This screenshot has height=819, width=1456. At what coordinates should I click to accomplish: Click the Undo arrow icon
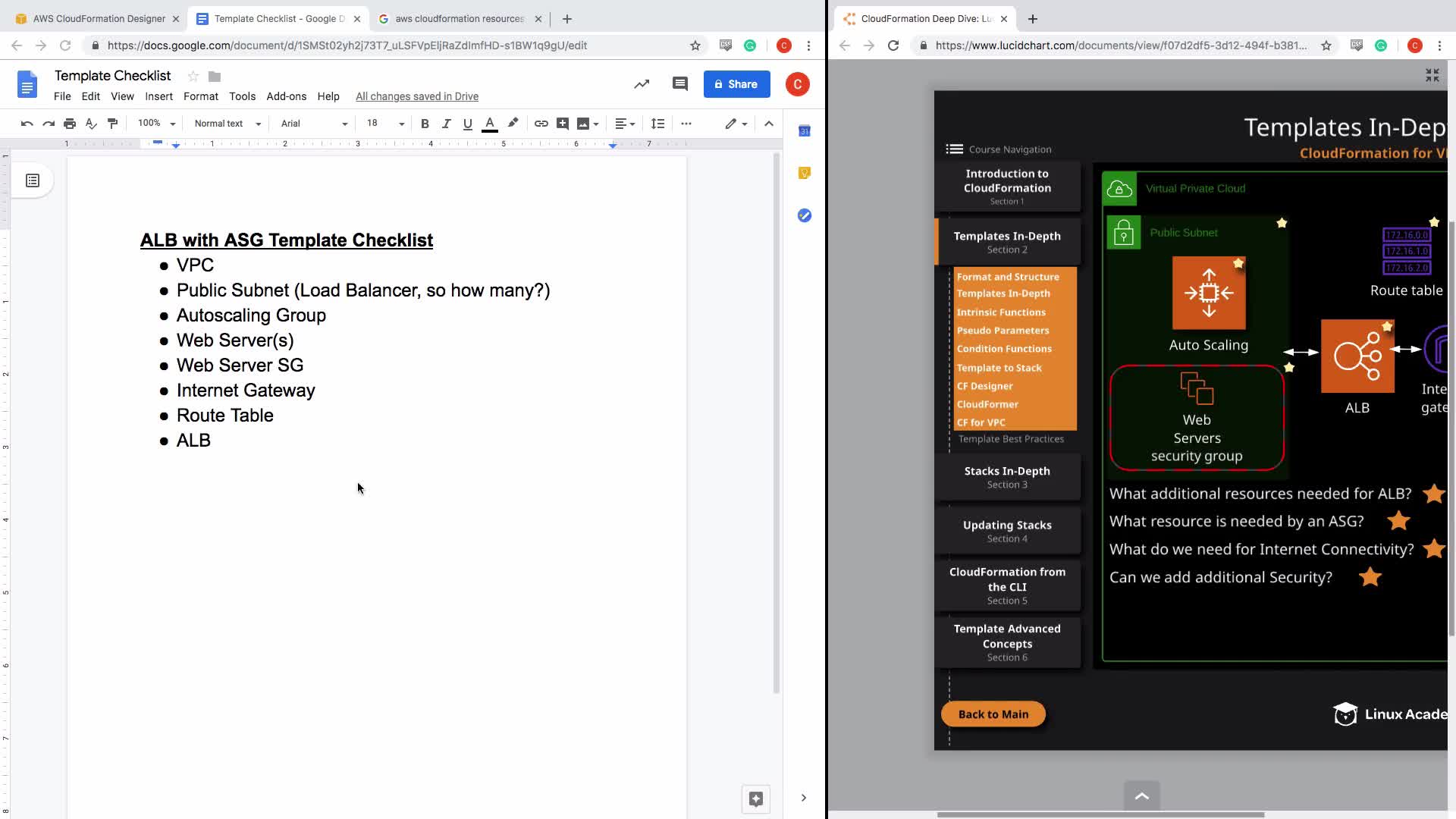pyautogui.click(x=27, y=124)
